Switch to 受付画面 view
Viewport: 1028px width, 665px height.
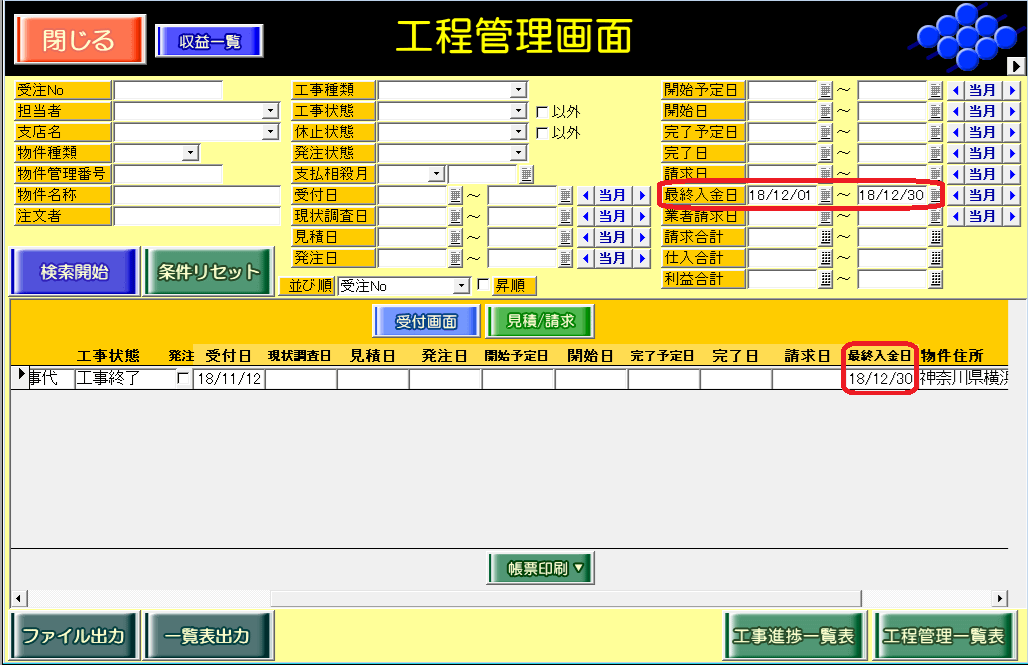click(x=427, y=321)
